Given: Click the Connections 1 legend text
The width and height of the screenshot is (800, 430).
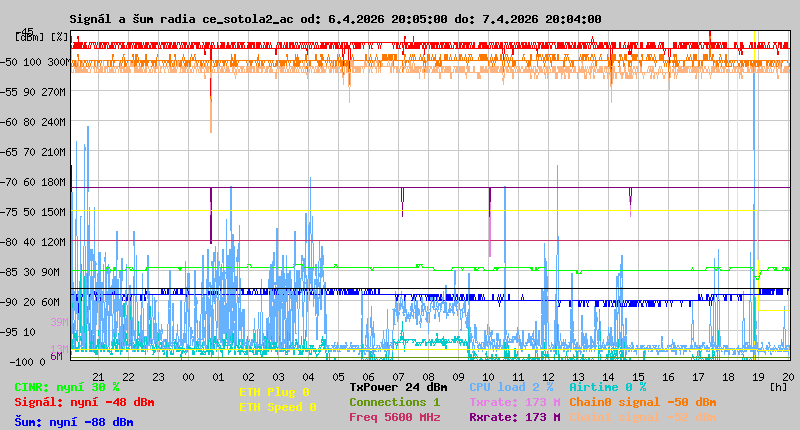Looking at the screenshot, I should click(x=394, y=402).
